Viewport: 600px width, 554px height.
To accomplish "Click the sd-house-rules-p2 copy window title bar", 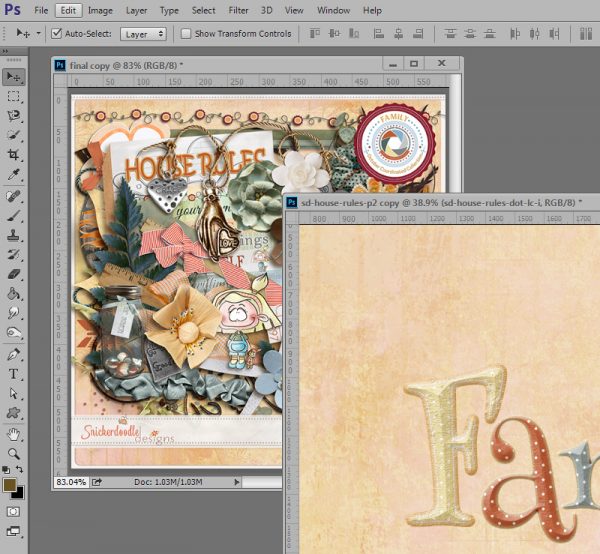I will [442, 202].
